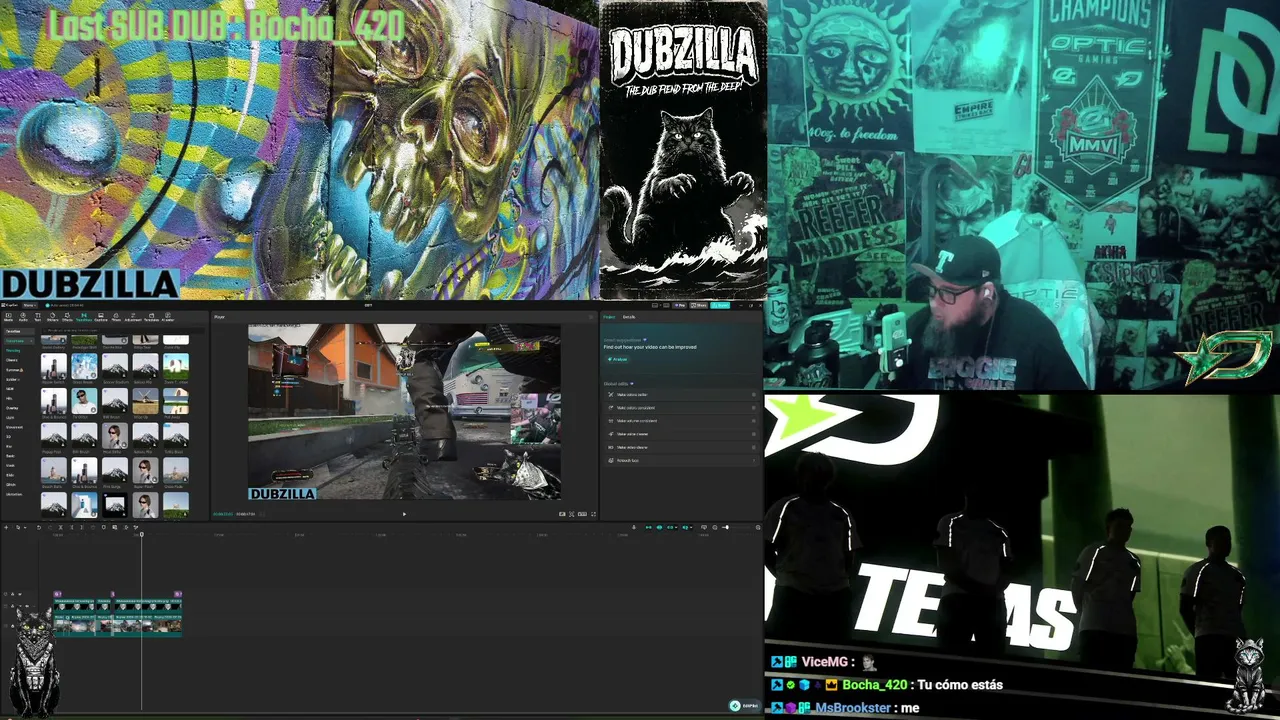Click the timeline zoom slider
The height and width of the screenshot is (720, 1280).
733,527
